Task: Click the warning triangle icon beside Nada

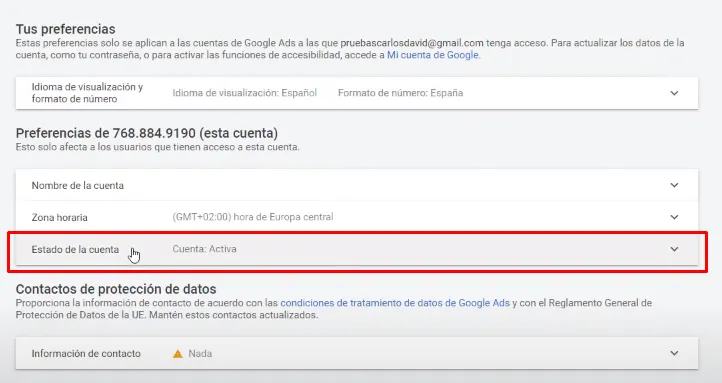Action: 178,354
